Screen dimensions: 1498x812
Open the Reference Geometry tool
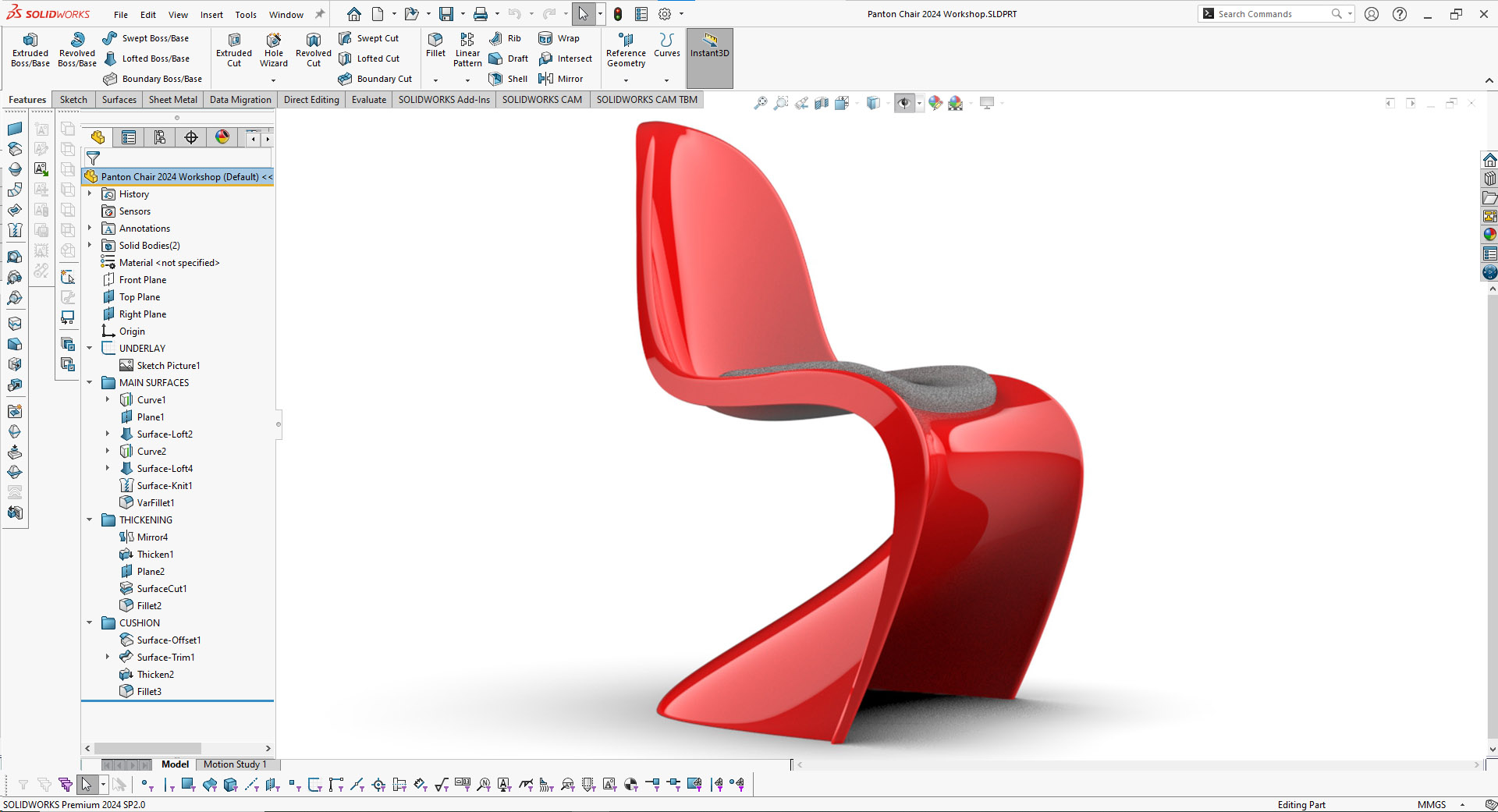pos(626,51)
